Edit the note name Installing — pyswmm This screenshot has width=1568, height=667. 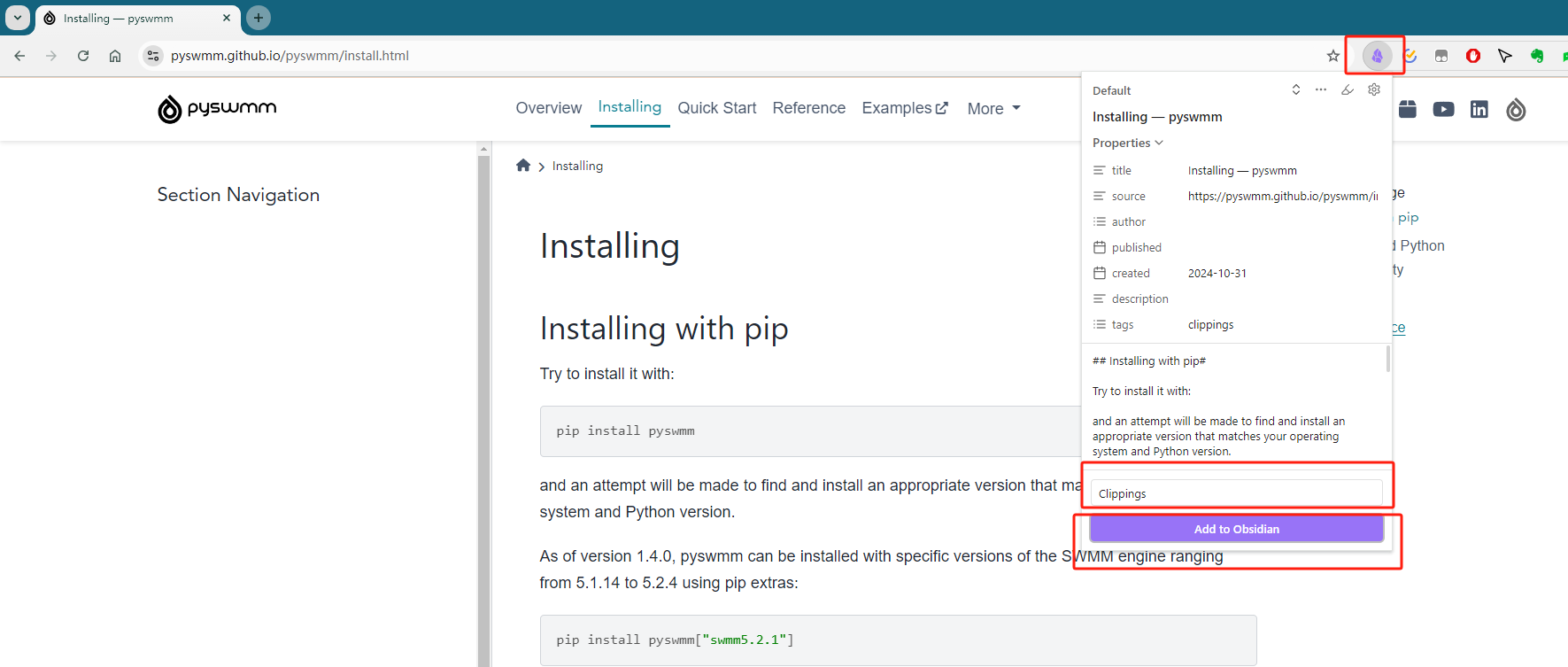point(1157,117)
